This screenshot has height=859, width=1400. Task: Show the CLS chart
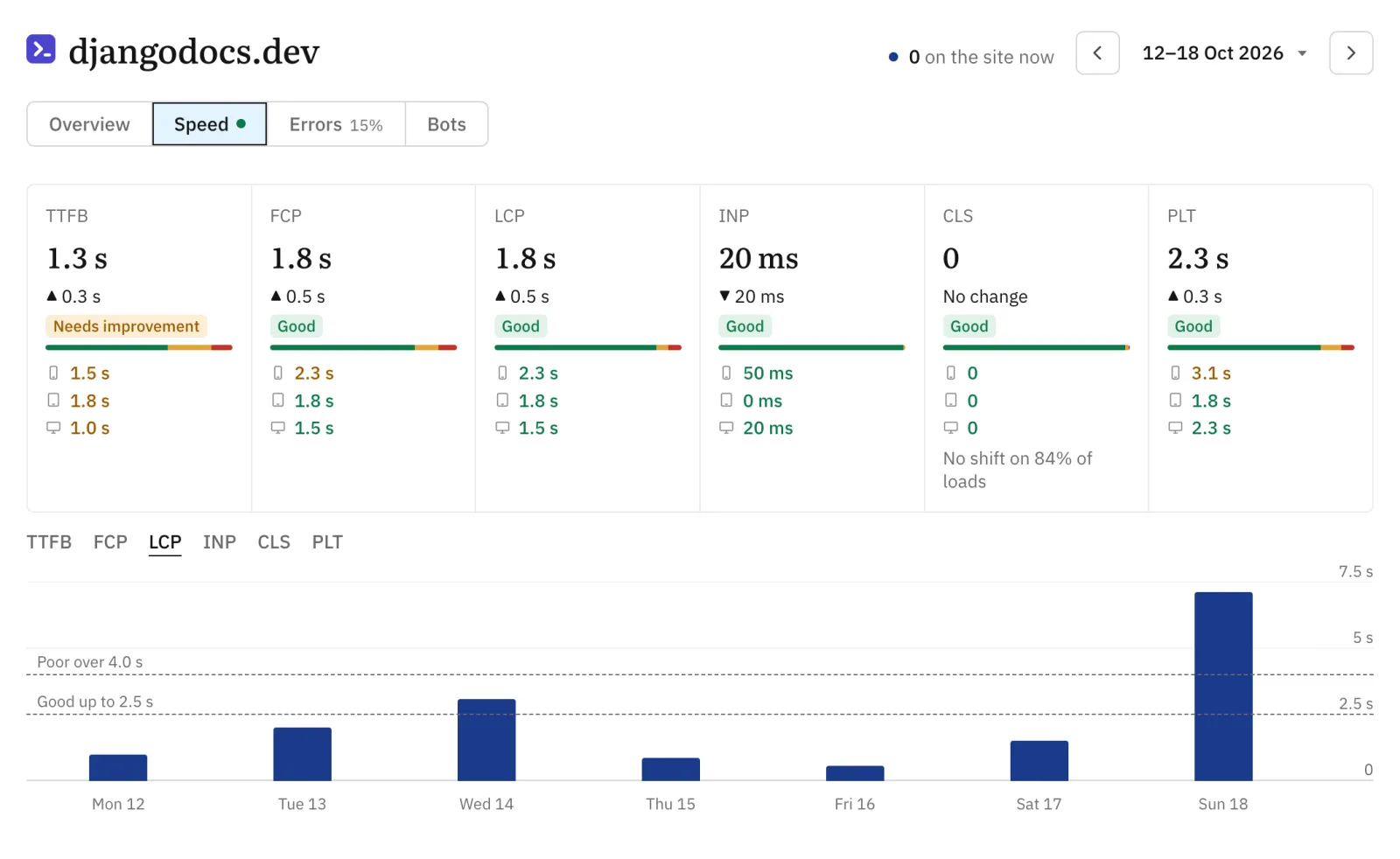pos(274,542)
